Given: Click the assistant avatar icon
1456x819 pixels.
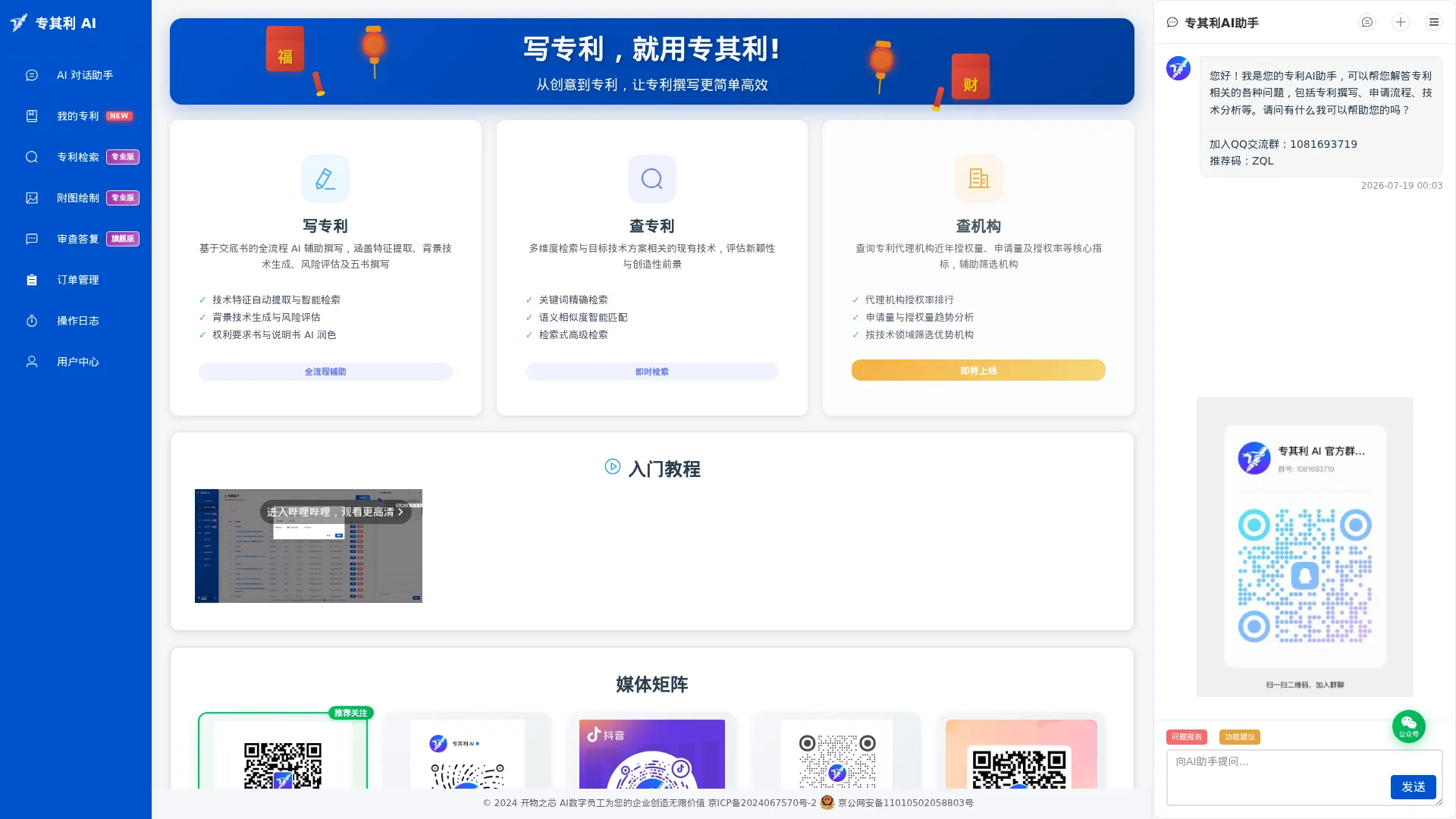Looking at the screenshot, I should click(1178, 68).
